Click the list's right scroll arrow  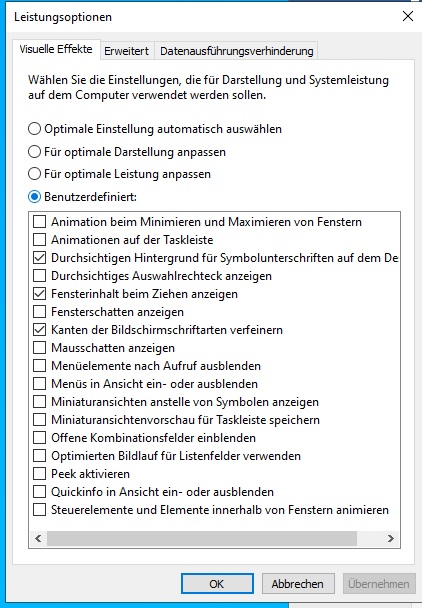[391, 538]
